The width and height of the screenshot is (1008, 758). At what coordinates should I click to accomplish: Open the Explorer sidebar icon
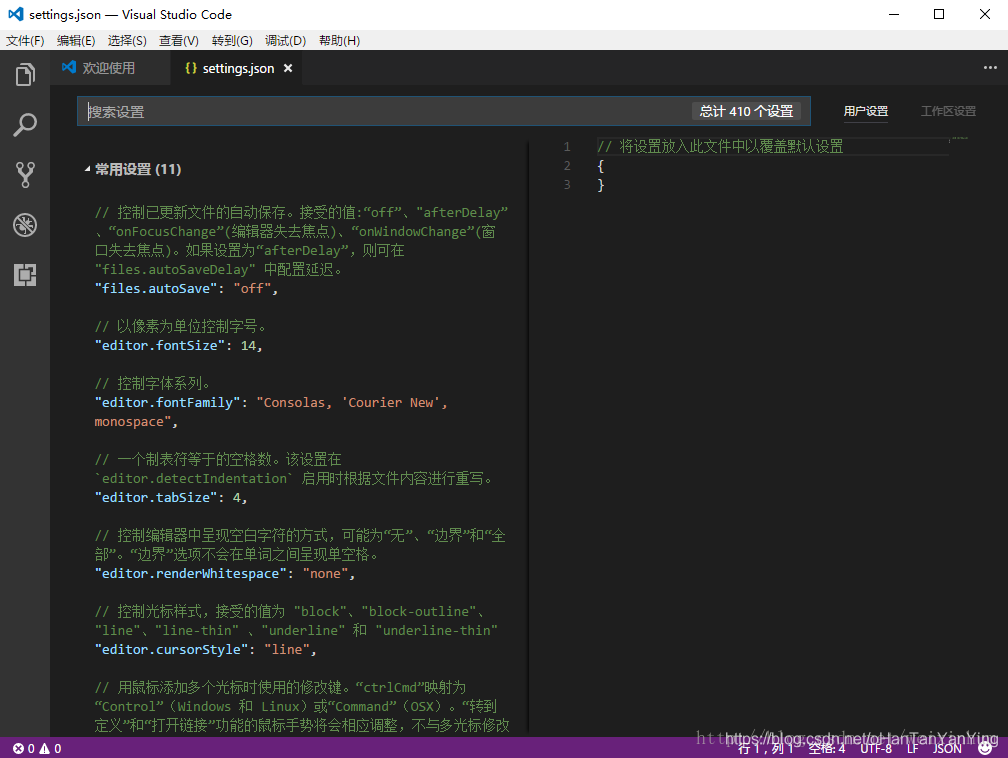[25, 73]
